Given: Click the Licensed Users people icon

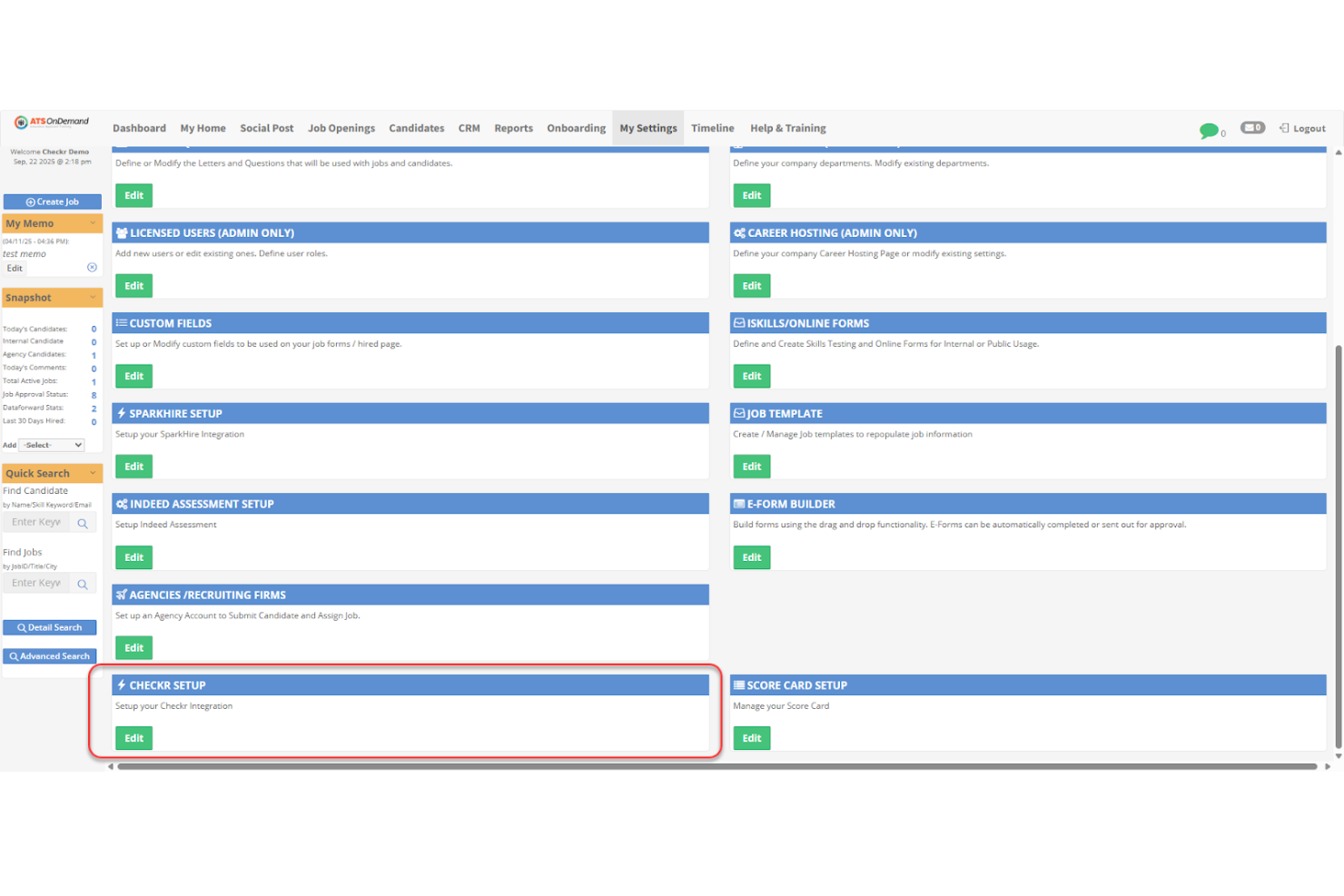Looking at the screenshot, I should pyautogui.click(x=122, y=232).
